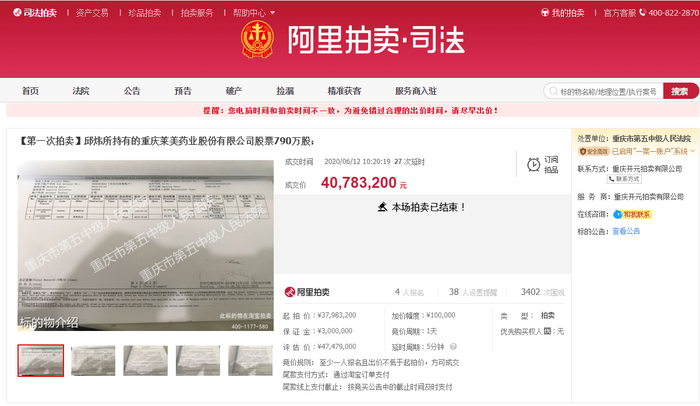This screenshot has height=406, width=700.
Task: Click the red 搜索 button
Action: point(680,91)
